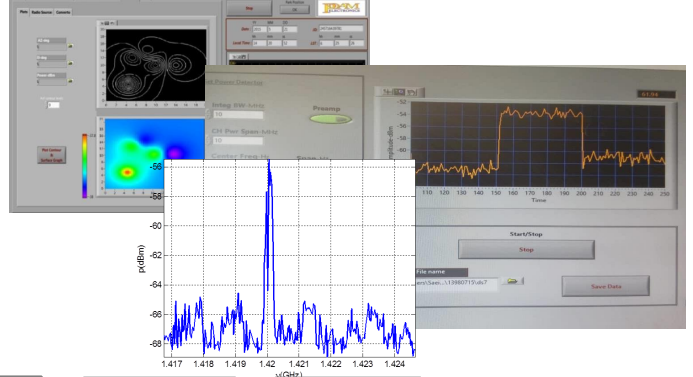Click the 61.94 numeric indicator
693x377 pixels.
click(656, 94)
